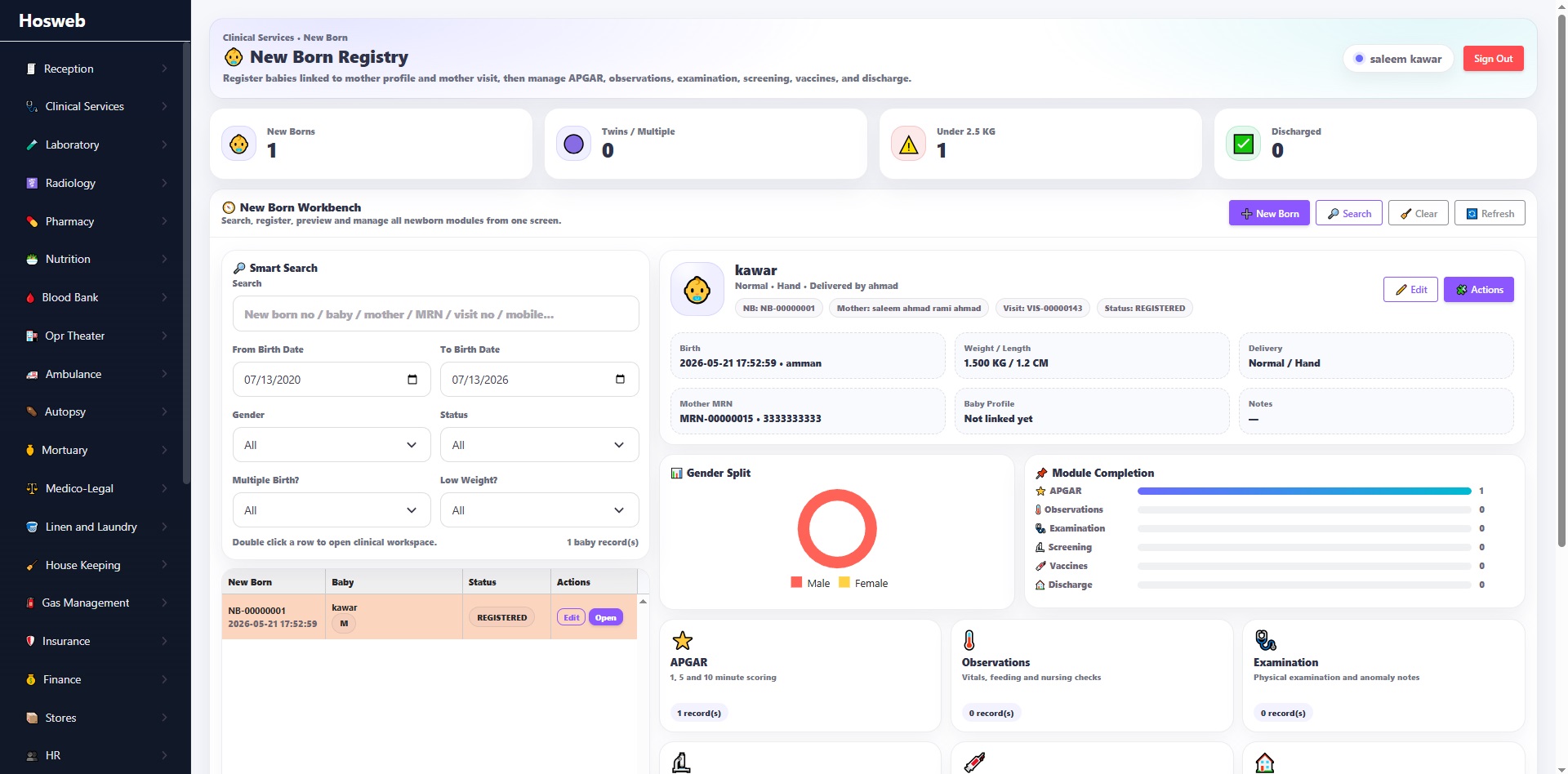Click the New Borns baby face icon

click(x=238, y=145)
